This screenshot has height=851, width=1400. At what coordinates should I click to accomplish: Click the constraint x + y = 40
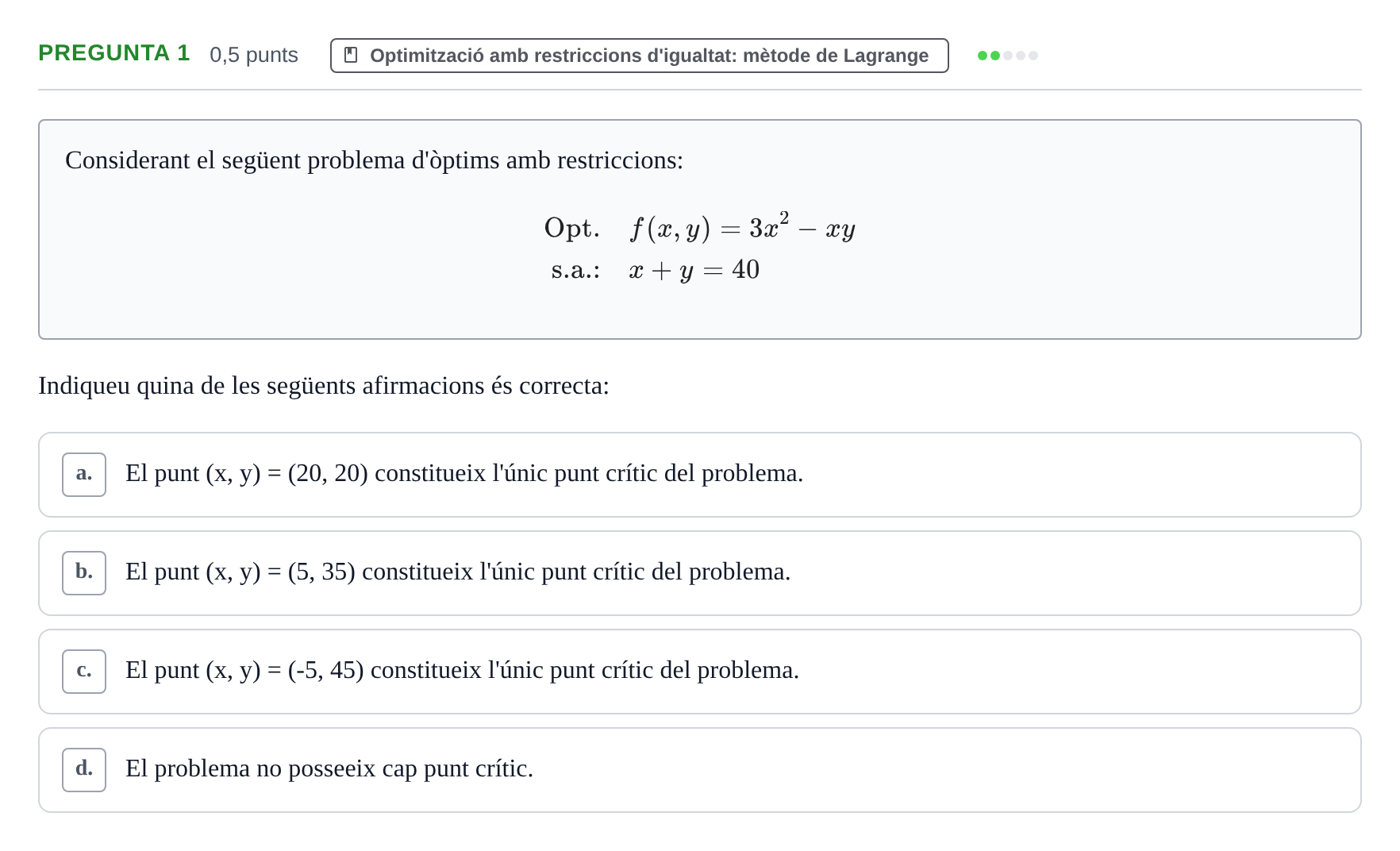(x=694, y=270)
